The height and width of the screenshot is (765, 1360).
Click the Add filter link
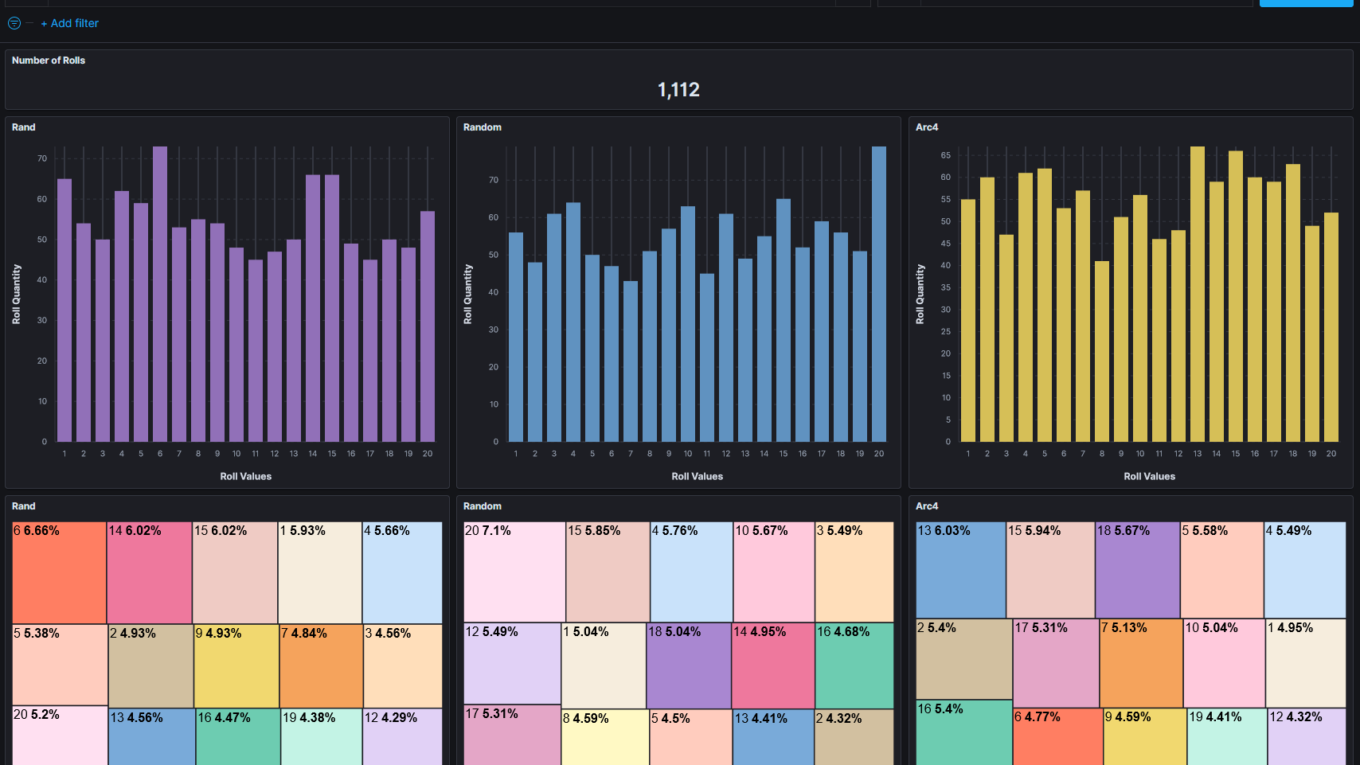click(70, 23)
